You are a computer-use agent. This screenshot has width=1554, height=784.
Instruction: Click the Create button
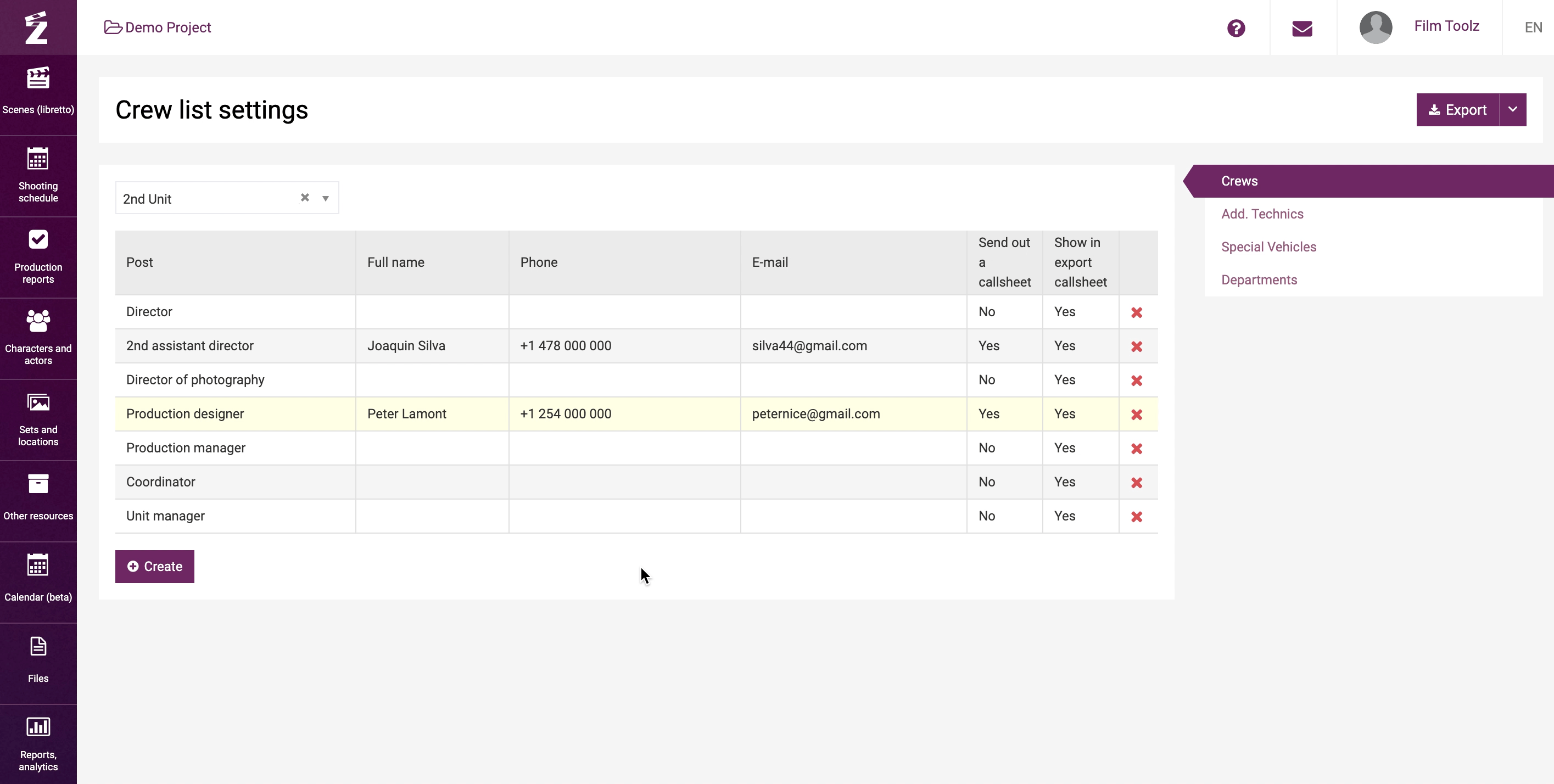[x=154, y=566]
